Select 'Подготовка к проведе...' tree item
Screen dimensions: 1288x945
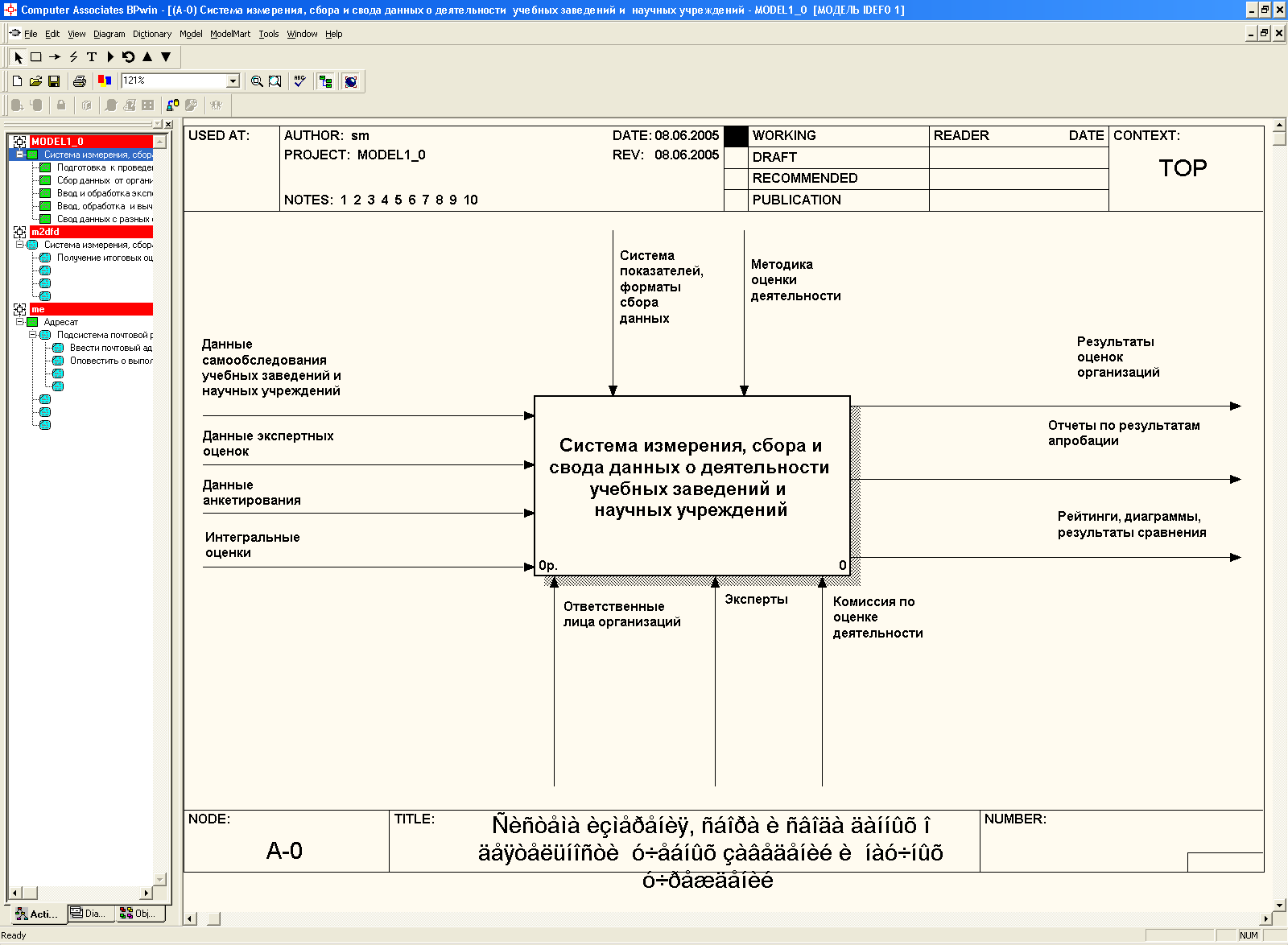(105, 167)
